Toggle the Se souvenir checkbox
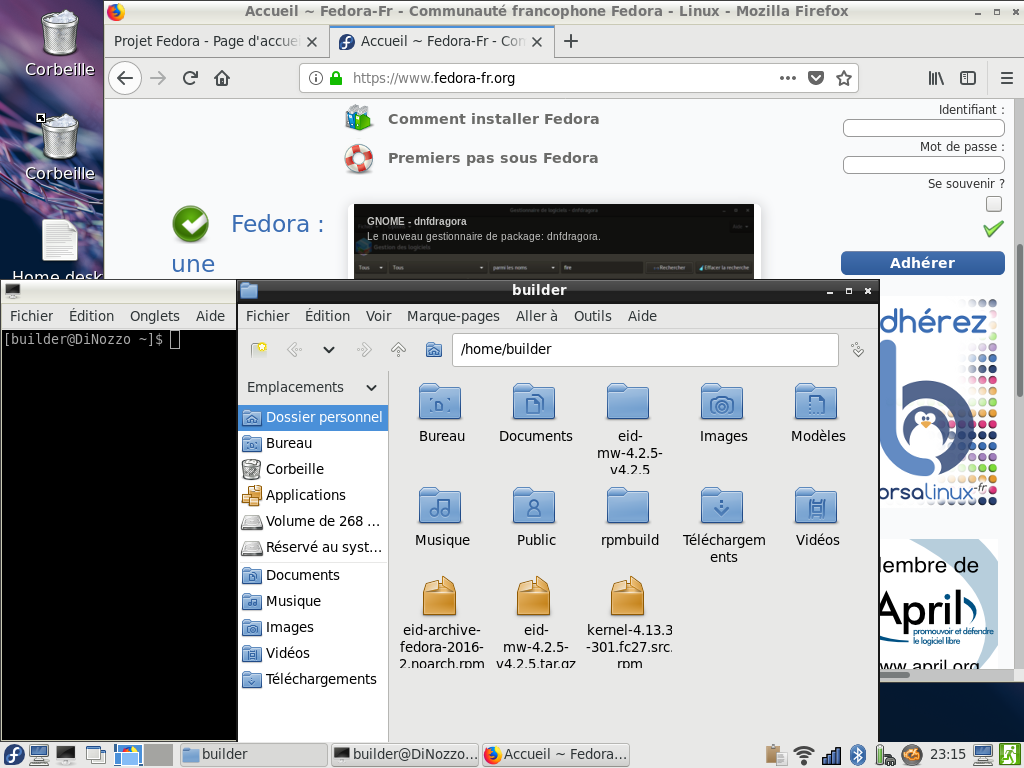 (x=994, y=204)
